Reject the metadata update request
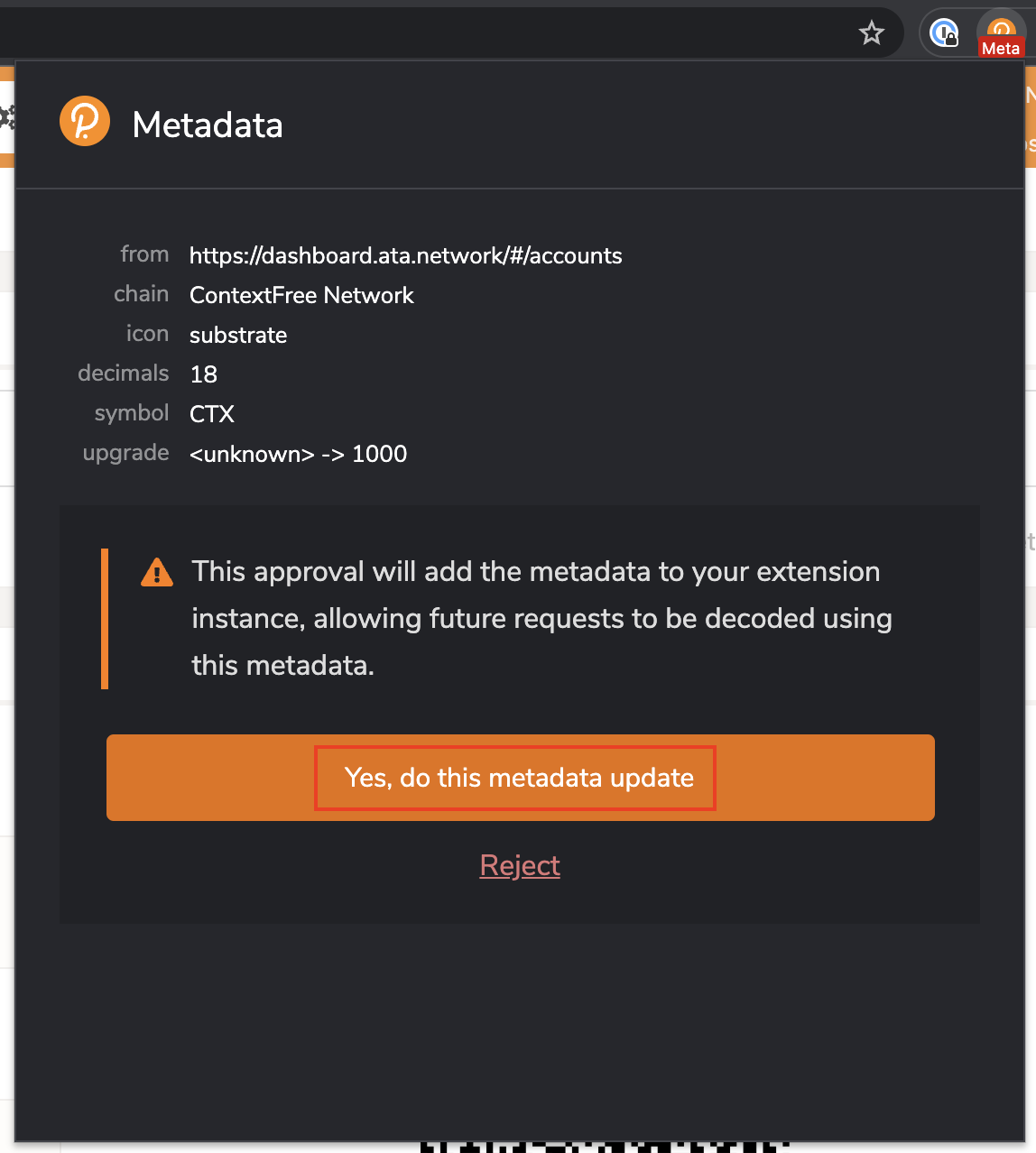 click(x=520, y=866)
